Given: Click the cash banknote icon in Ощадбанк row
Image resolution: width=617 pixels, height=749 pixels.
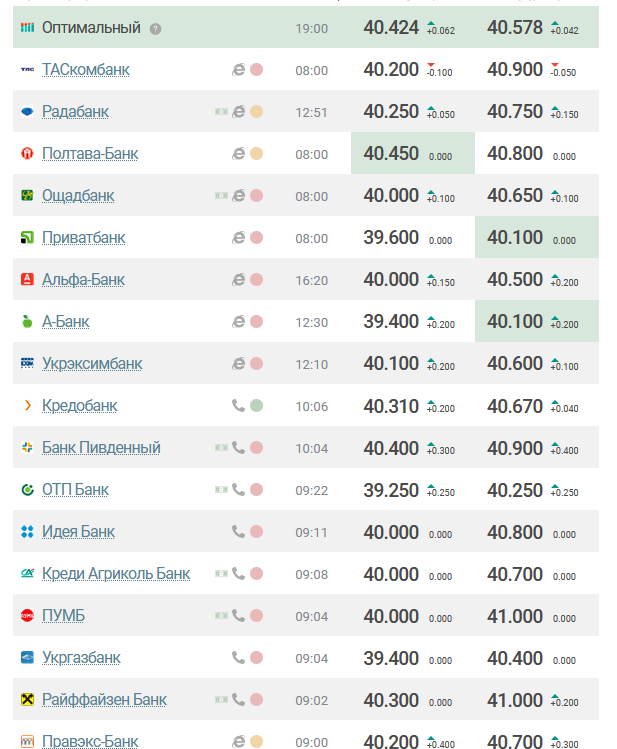Looking at the screenshot, I should tap(221, 196).
